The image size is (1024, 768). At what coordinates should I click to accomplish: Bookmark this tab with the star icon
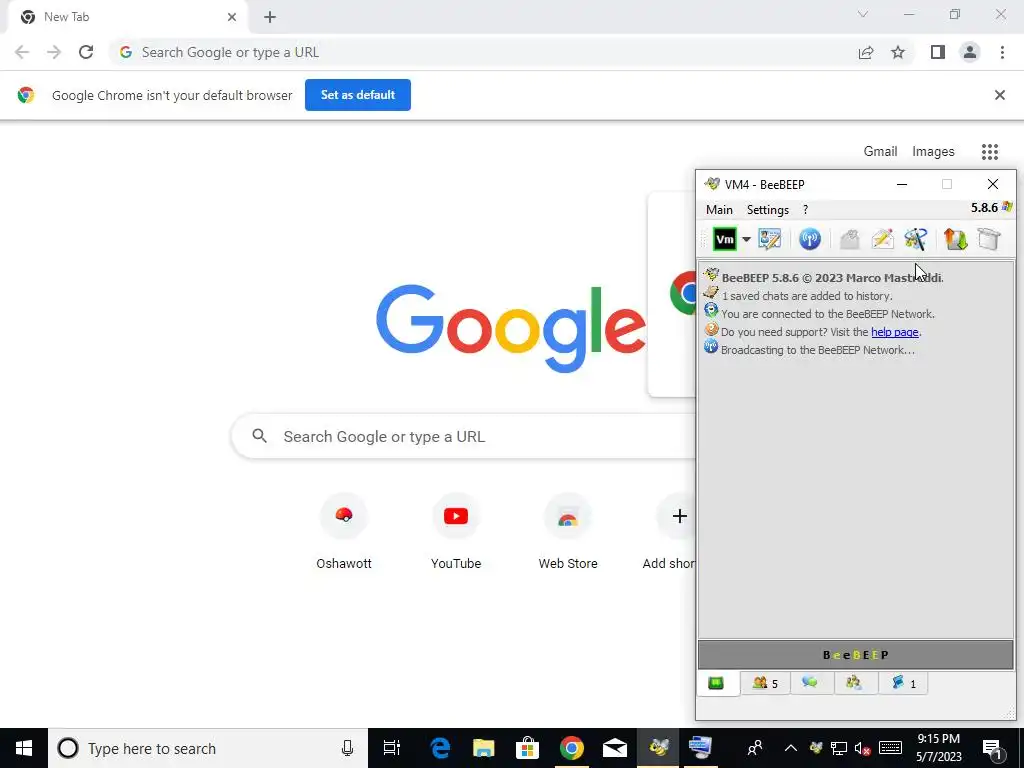[x=898, y=52]
